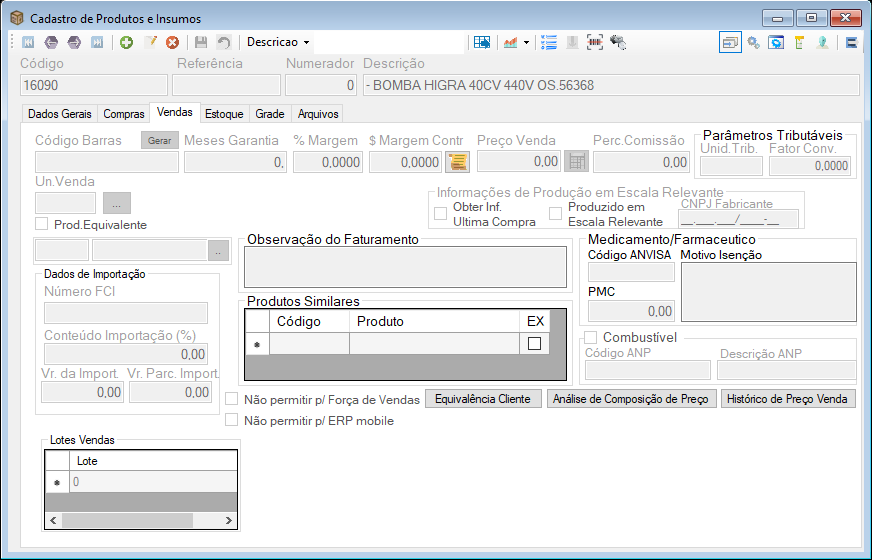Click the export table icon in toolbar
872x560 pixels.
(x=482, y=42)
